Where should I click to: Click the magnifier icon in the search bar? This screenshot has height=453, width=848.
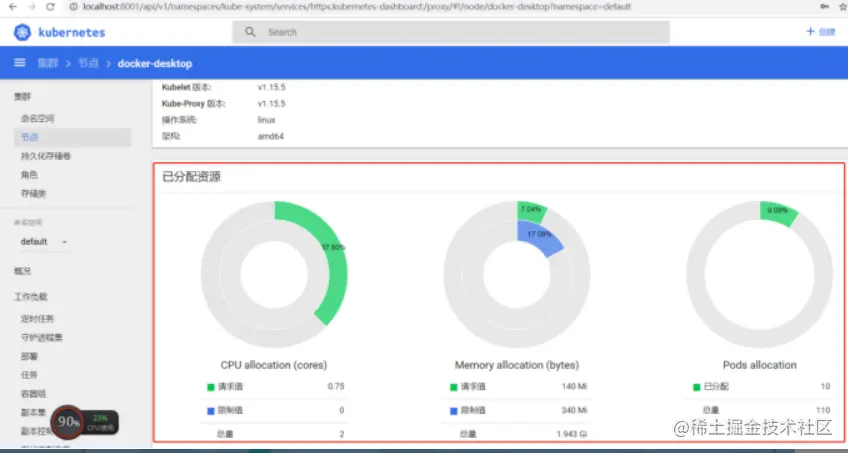coord(250,32)
